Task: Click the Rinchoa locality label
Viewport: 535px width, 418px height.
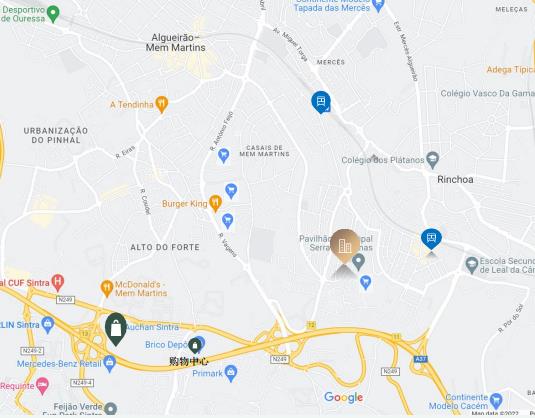Action: 455,179
